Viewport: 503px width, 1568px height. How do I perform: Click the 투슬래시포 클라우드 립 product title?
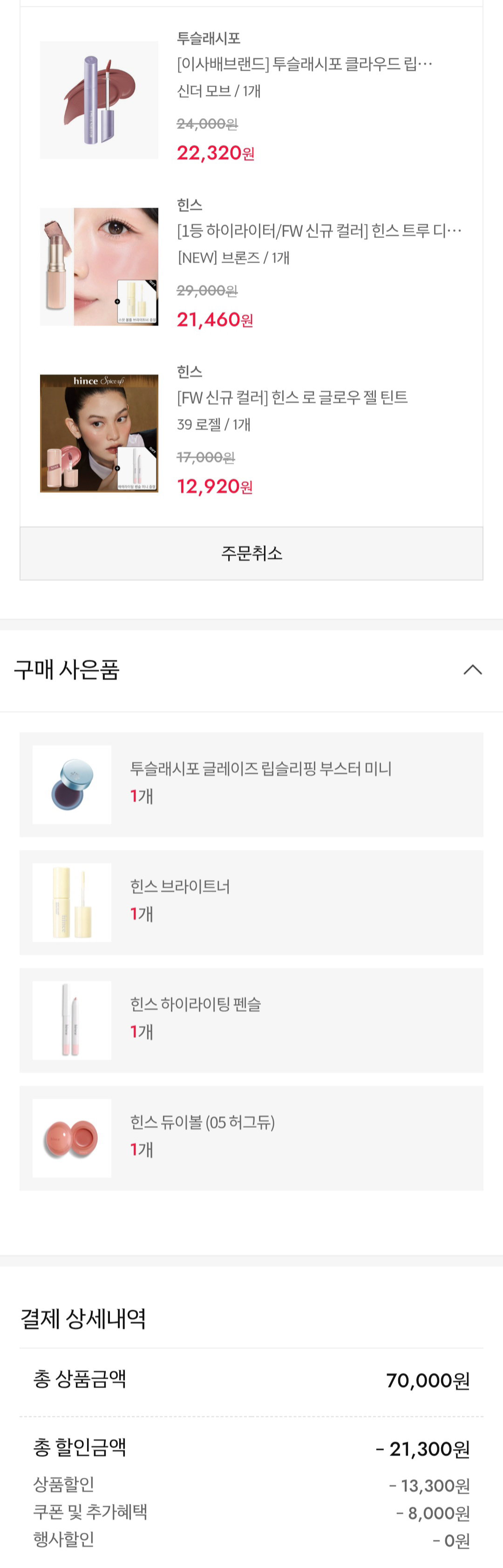[x=305, y=64]
